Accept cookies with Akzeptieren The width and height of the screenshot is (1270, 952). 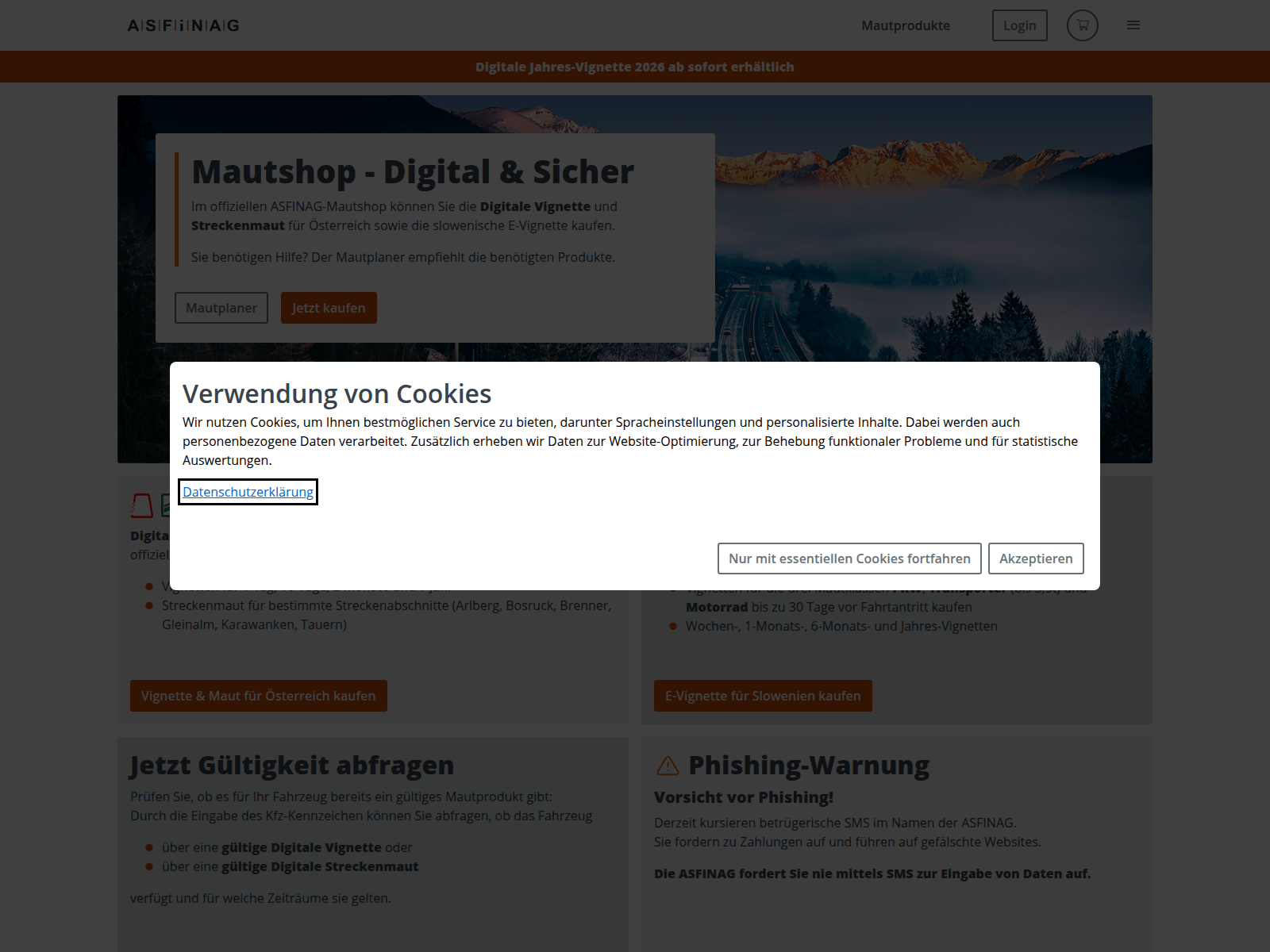click(x=1036, y=559)
